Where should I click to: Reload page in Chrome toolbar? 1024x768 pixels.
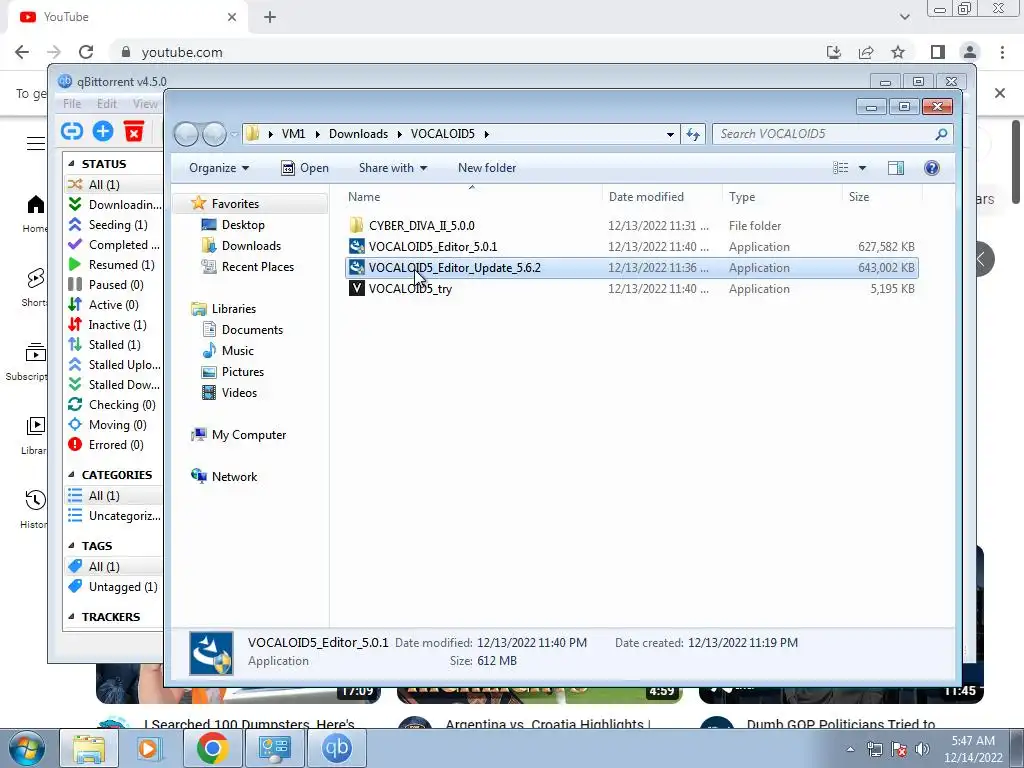point(86,52)
